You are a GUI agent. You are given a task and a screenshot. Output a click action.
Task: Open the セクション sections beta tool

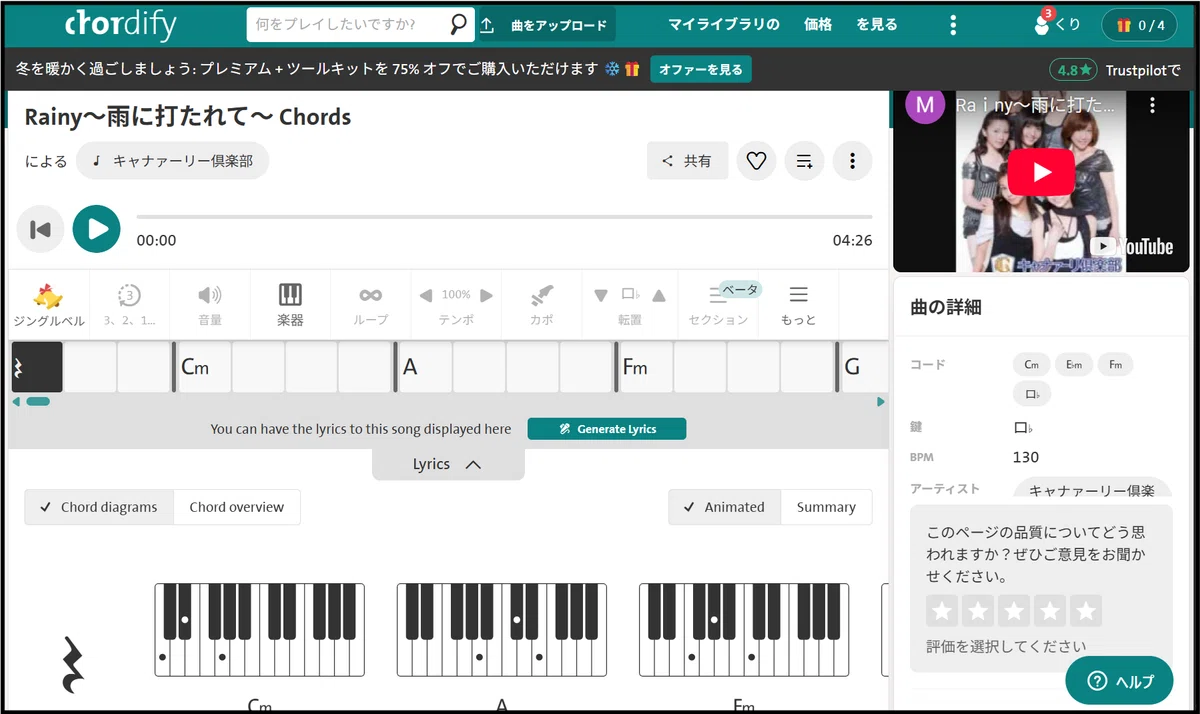(x=718, y=305)
